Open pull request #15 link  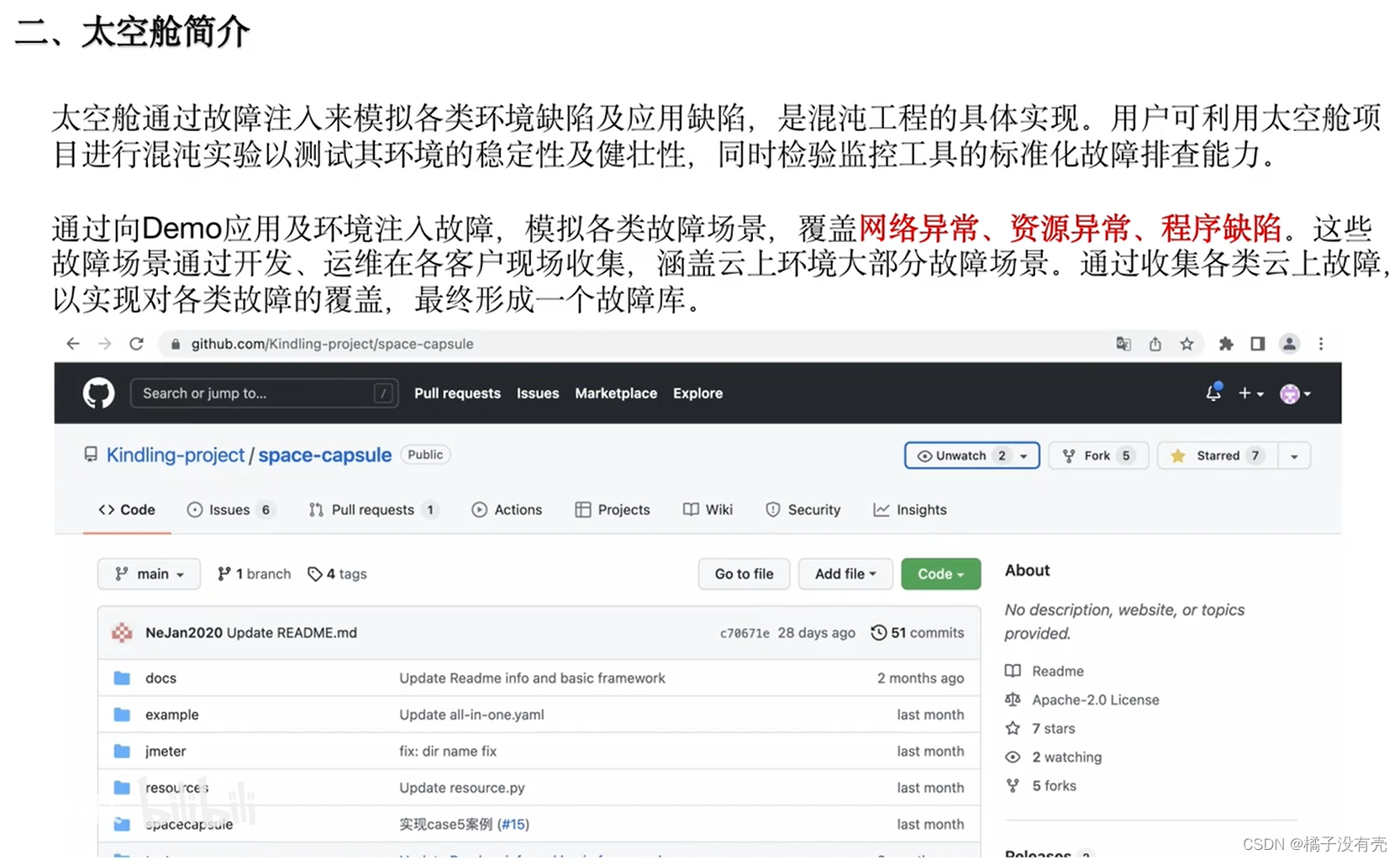click(515, 825)
